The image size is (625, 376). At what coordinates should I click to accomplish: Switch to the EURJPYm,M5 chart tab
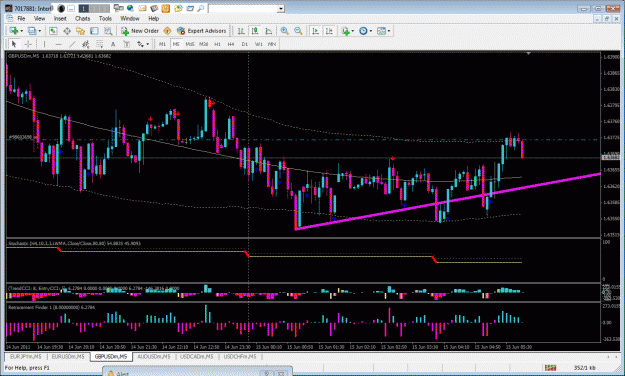pyautogui.click(x=26, y=356)
